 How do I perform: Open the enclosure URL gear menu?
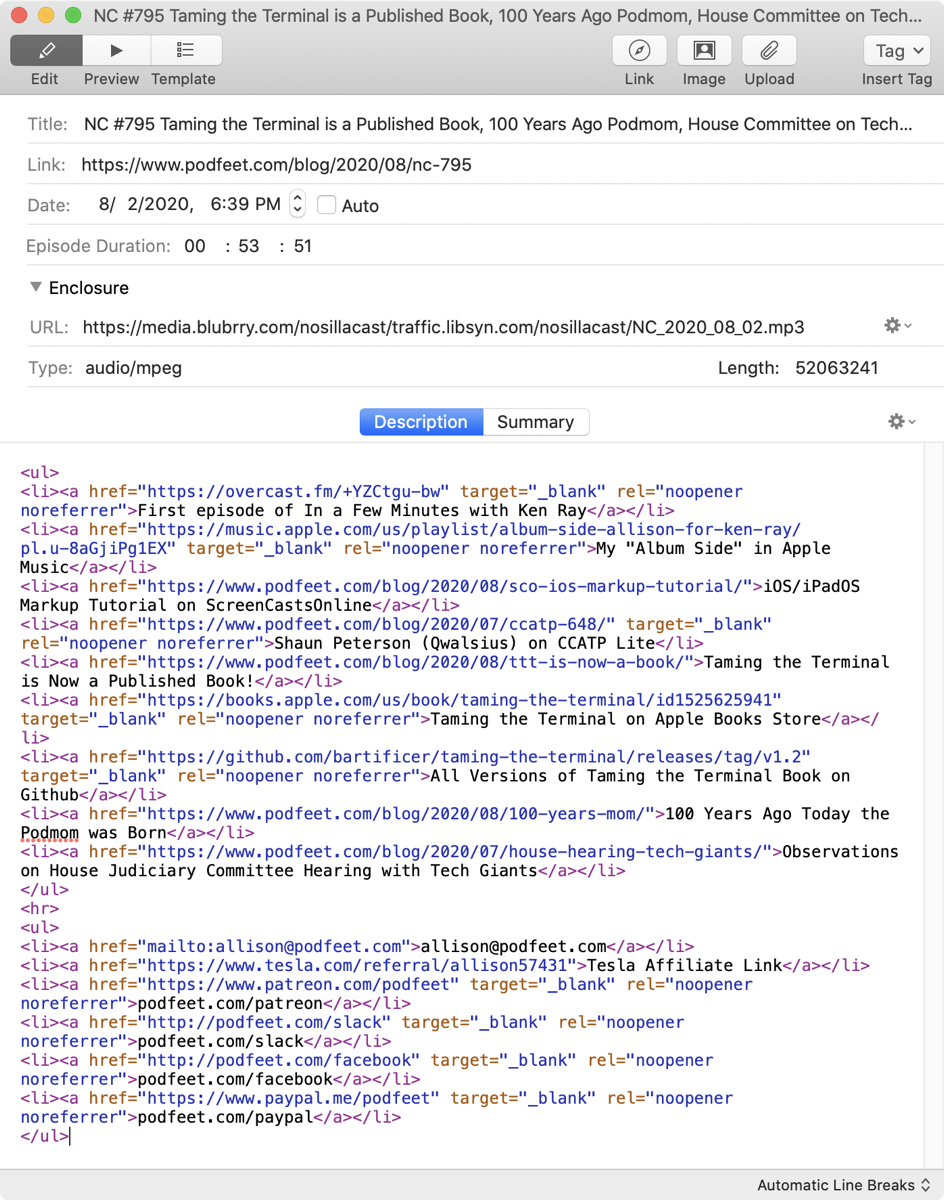(897, 326)
